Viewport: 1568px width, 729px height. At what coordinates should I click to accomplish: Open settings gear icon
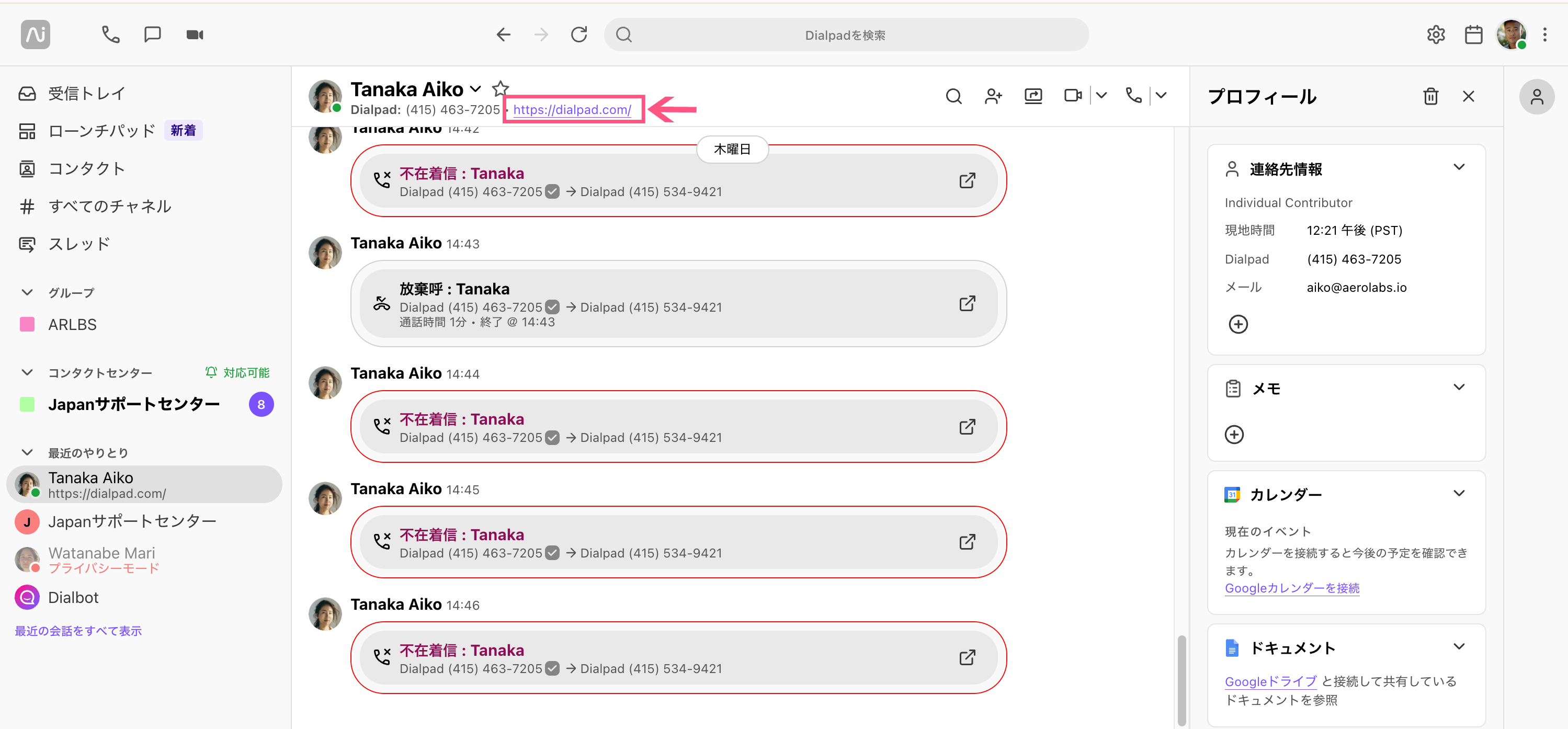click(1436, 35)
